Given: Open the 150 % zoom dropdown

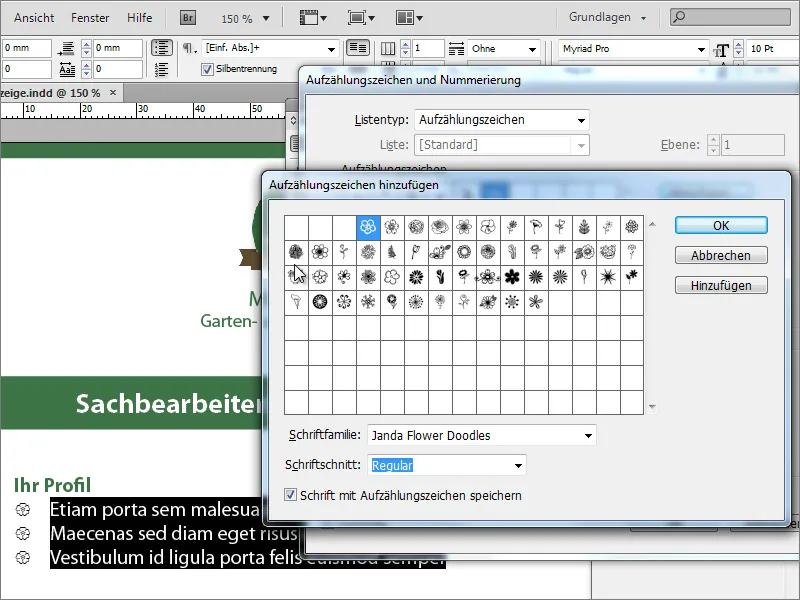Looking at the screenshot, I should (266, 18).
